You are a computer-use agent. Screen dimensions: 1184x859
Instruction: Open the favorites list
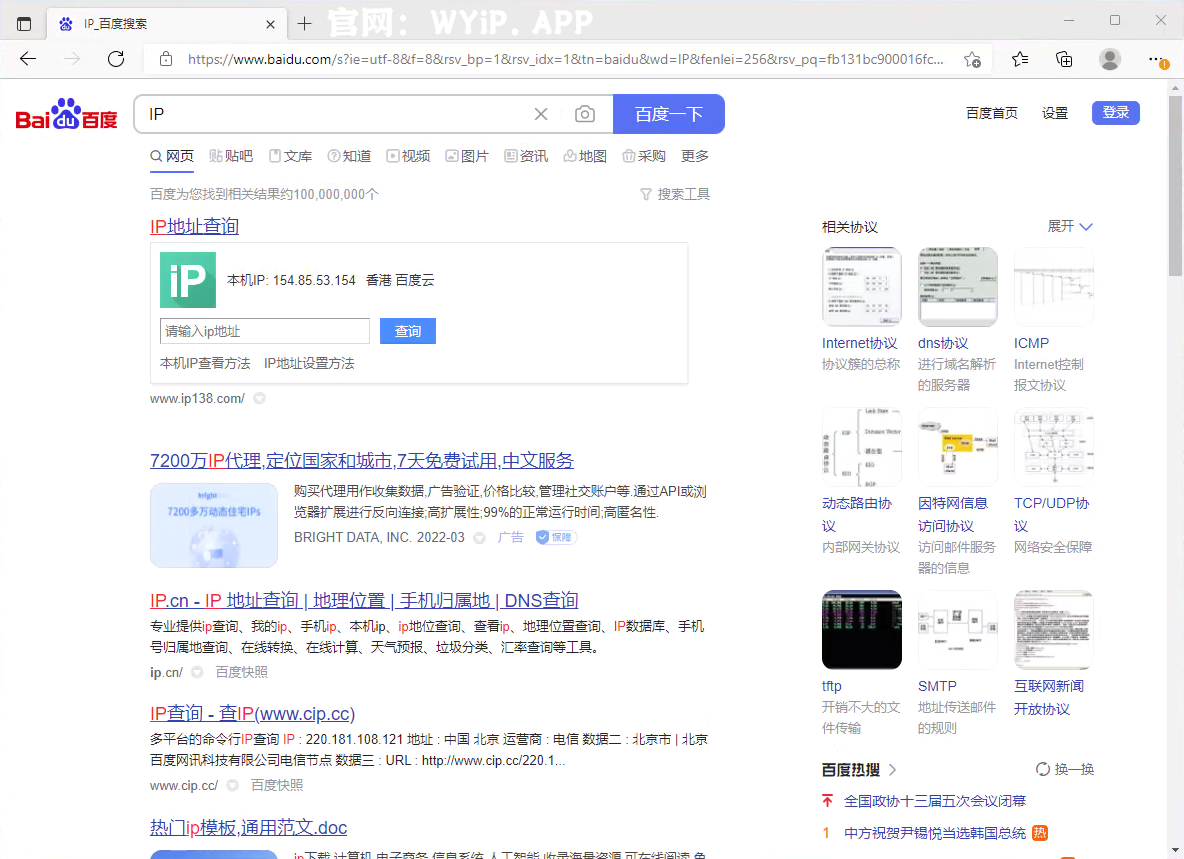[1020, 59]
